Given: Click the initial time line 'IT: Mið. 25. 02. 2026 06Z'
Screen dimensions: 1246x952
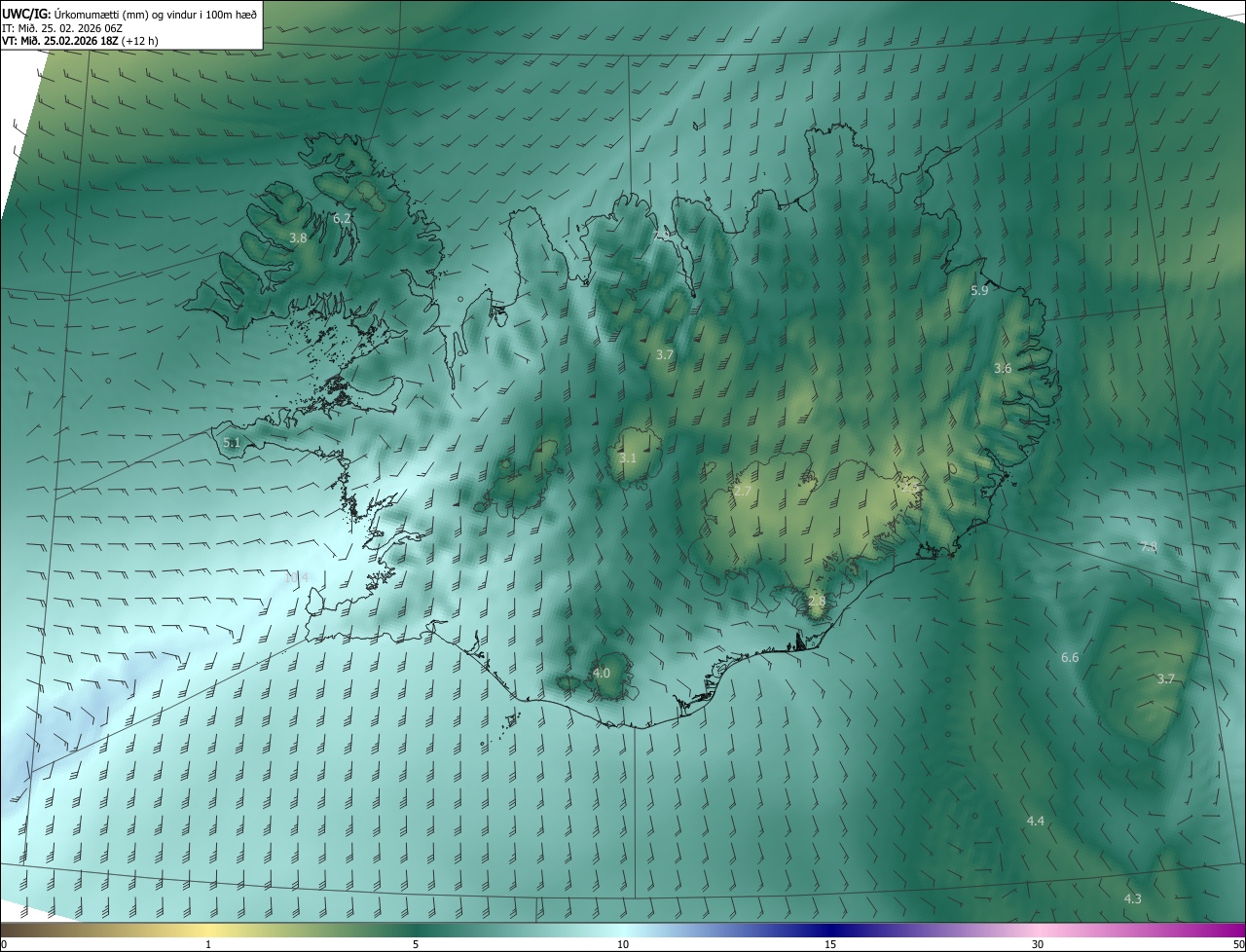Looking at the screenshot, I should pyautogui.click(x=64, y=27).
